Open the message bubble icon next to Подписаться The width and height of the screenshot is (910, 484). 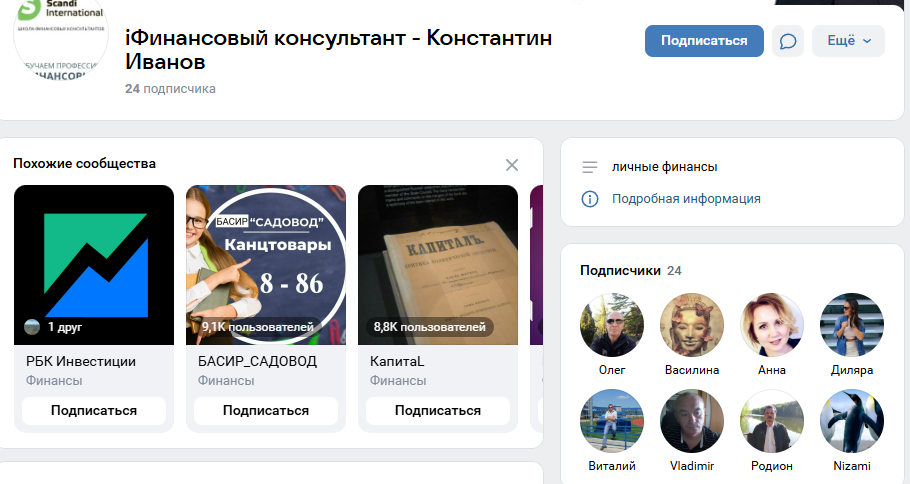(x=788, y=41)
